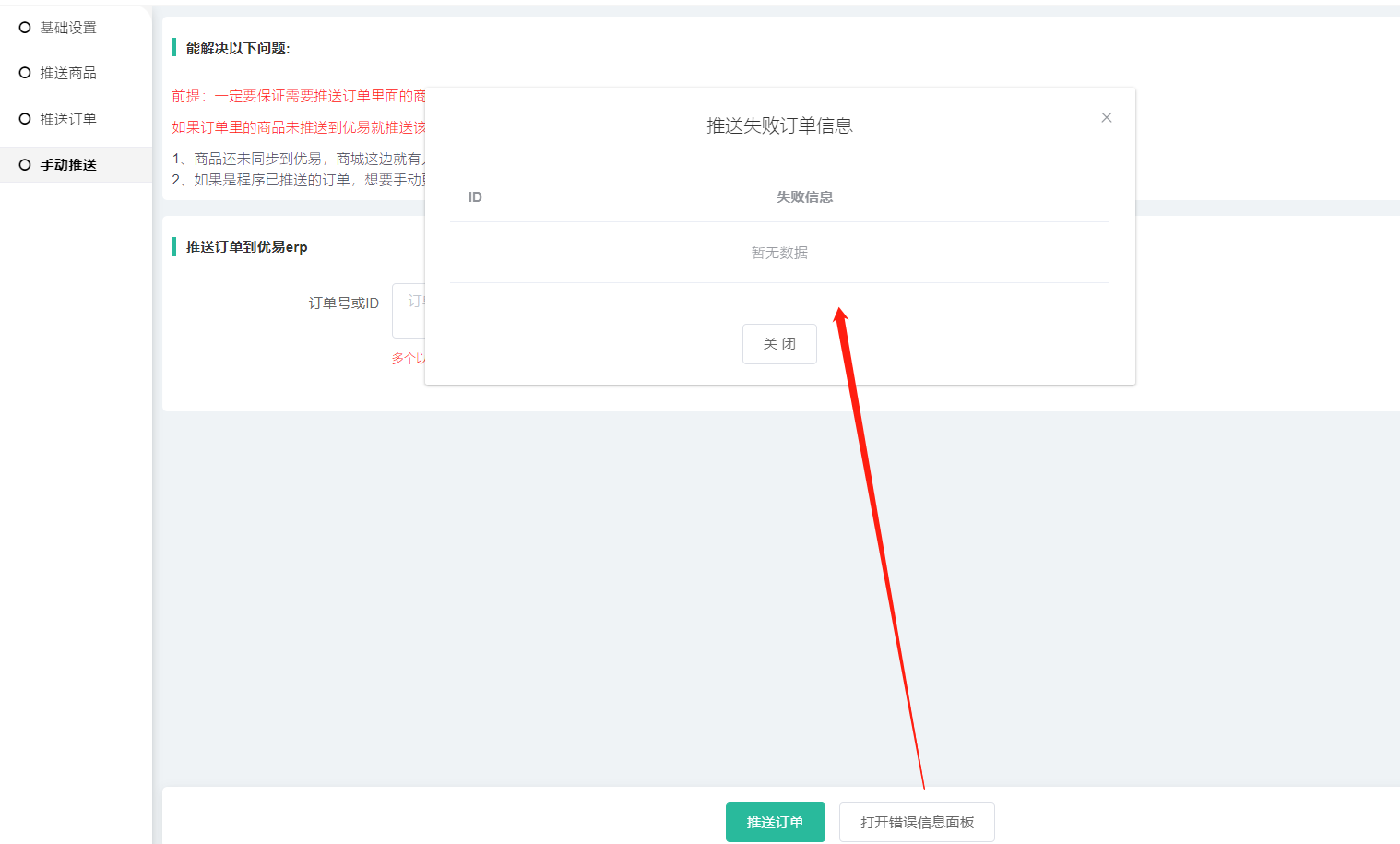The height and width of the screenshot is (844, 1400).
Task: Click the 推送失败订单信息 dialog title
Action: 779,126
